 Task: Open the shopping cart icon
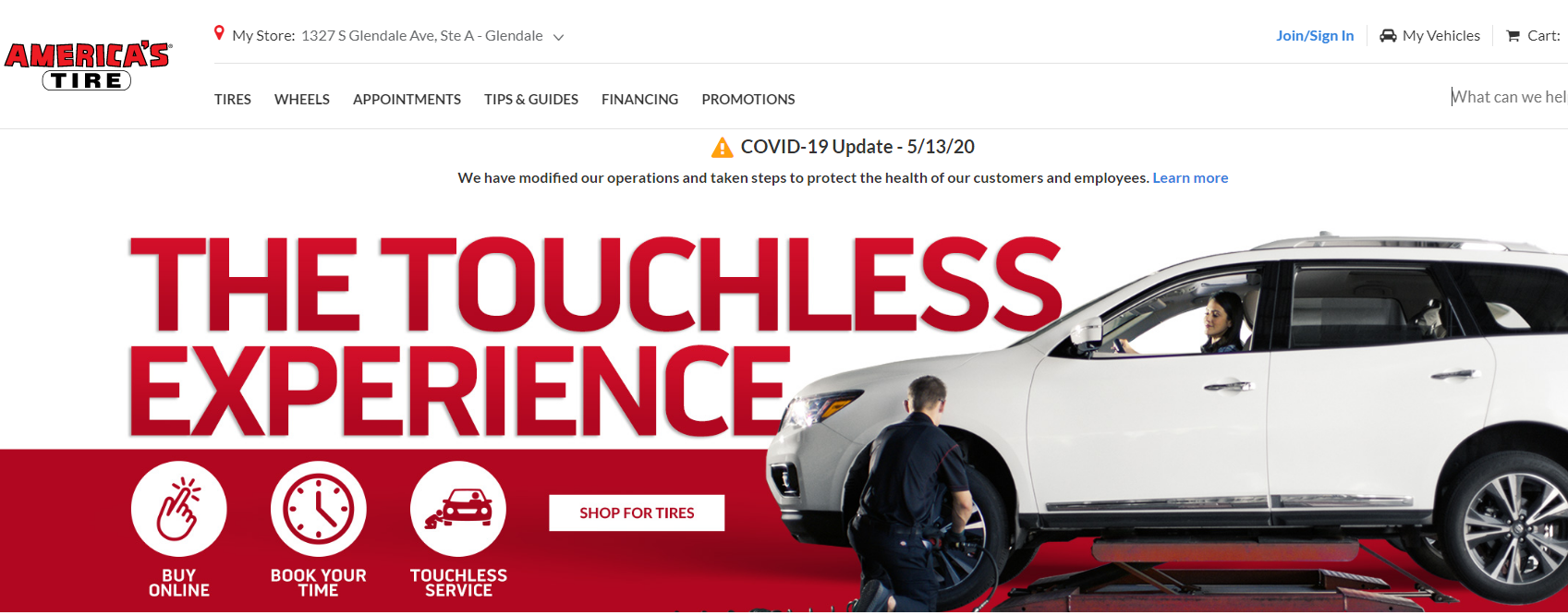[1513, 36]
